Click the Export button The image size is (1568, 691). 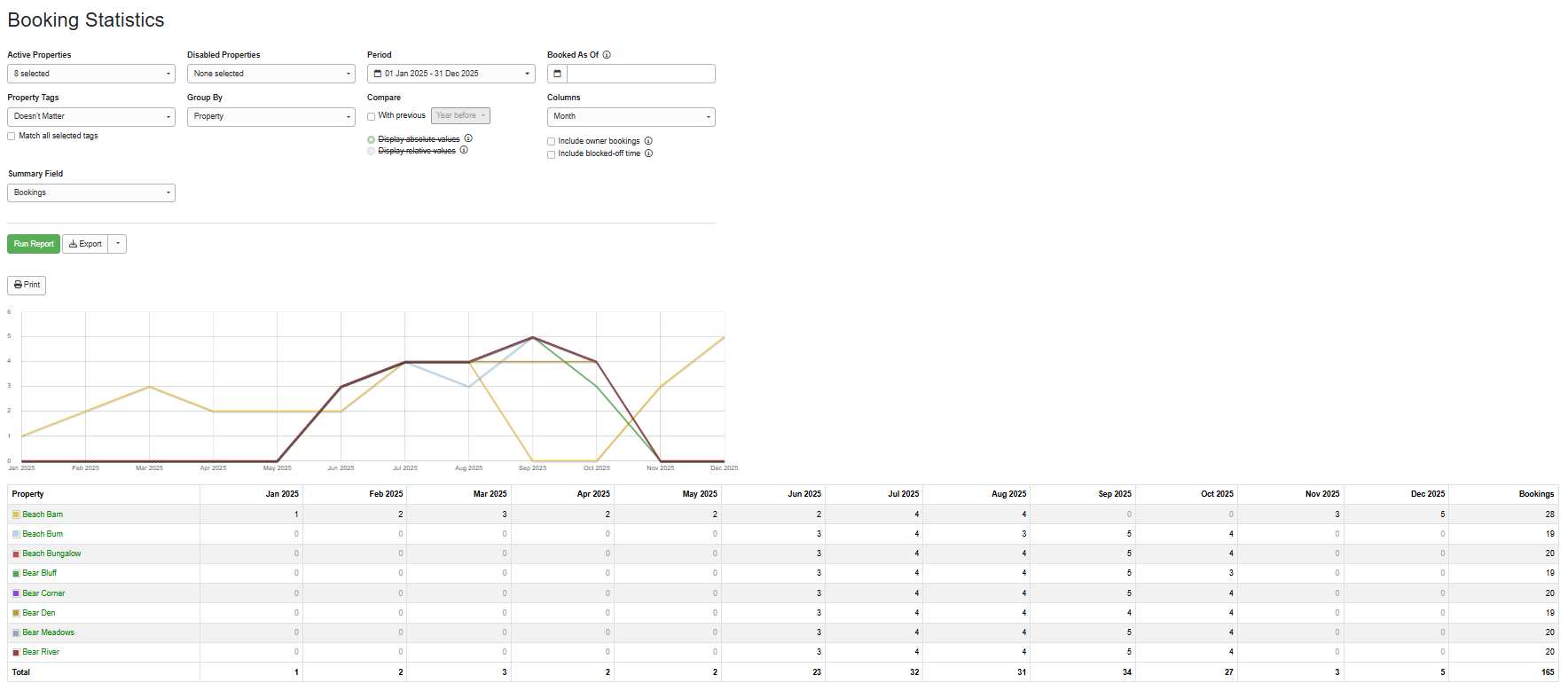pyautogui.click(x=85, y=244)
